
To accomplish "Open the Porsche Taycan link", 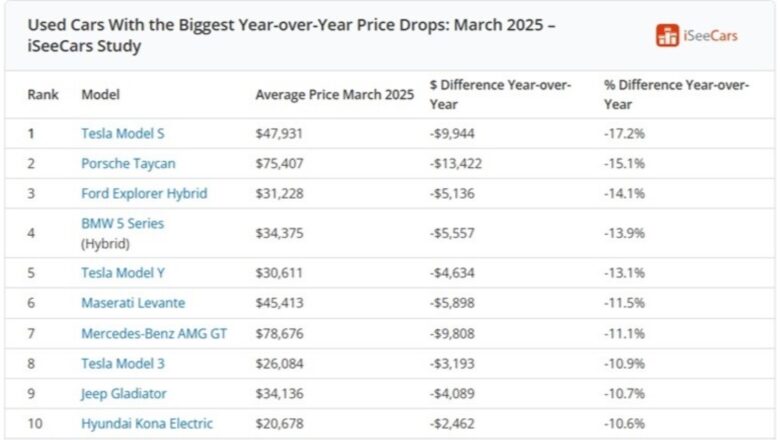I will pyautogui.click(x=128, y=163).
